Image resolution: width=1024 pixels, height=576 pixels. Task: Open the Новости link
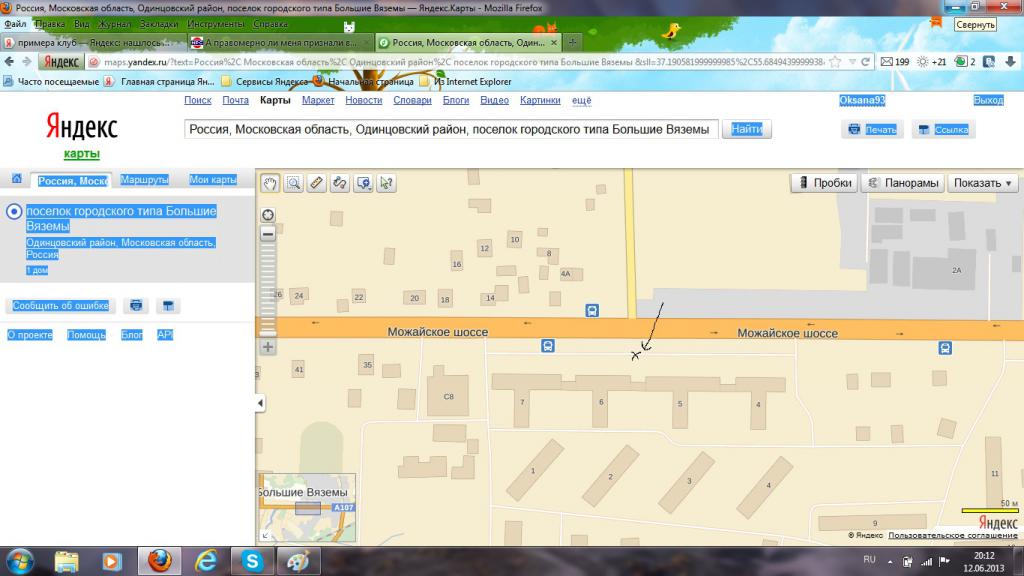(364, 101)
